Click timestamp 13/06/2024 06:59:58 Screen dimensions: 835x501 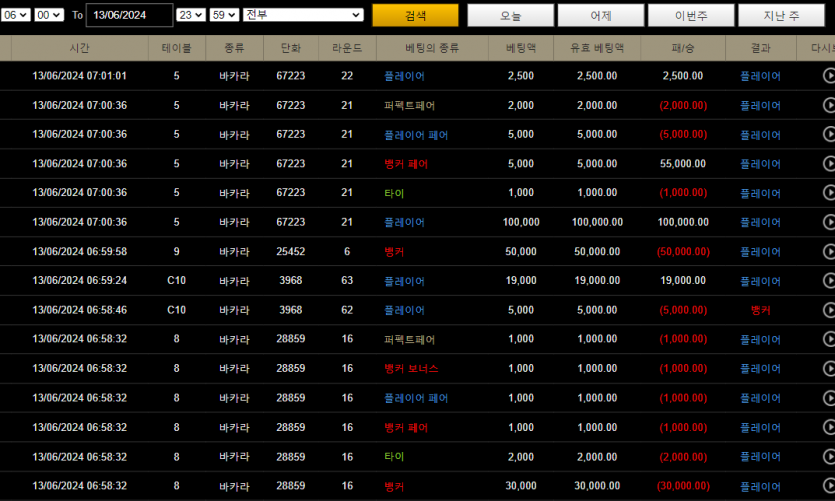click(79, 251)
